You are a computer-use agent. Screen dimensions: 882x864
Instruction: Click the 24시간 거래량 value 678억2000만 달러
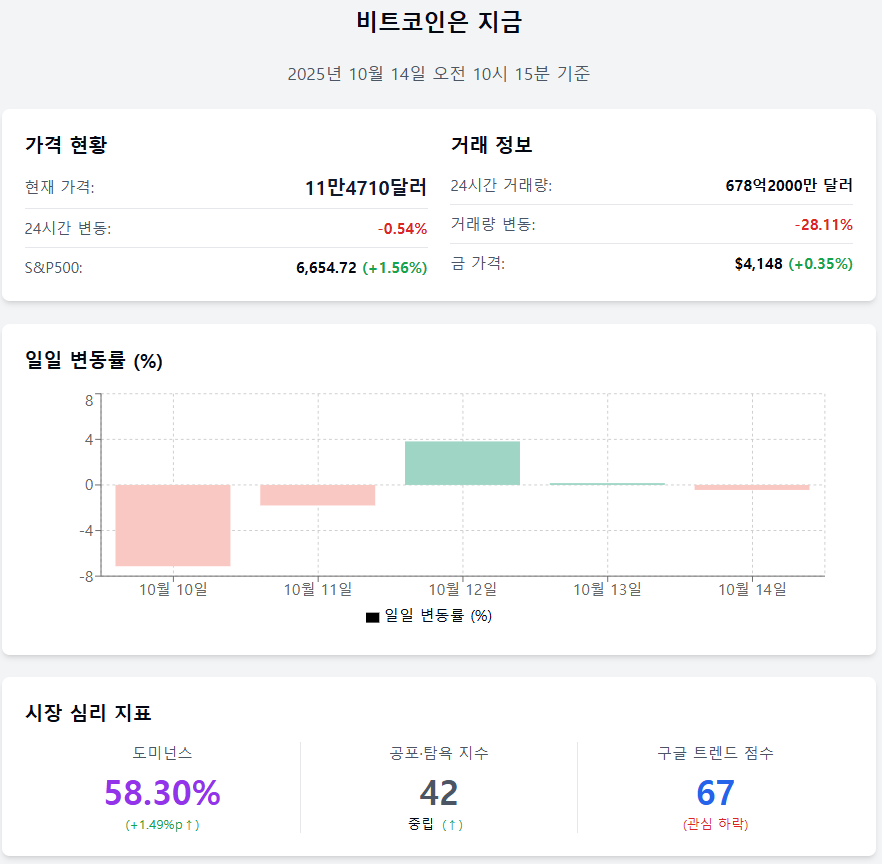coord(789,185)
